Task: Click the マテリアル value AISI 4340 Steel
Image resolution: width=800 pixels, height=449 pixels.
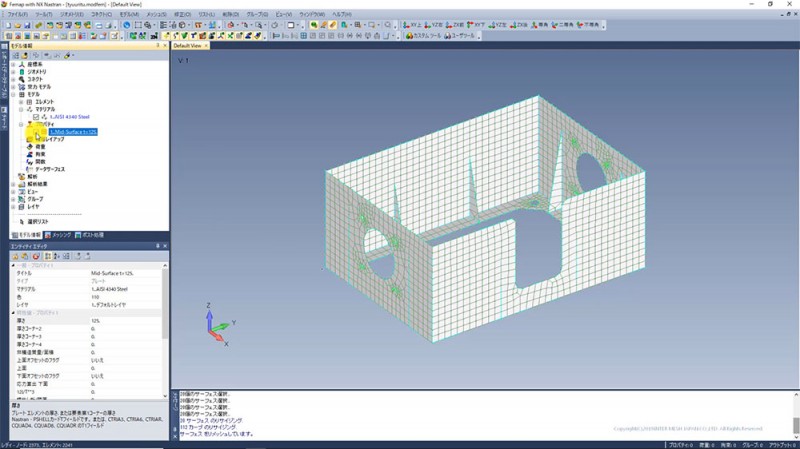Action: coord(126,289)
